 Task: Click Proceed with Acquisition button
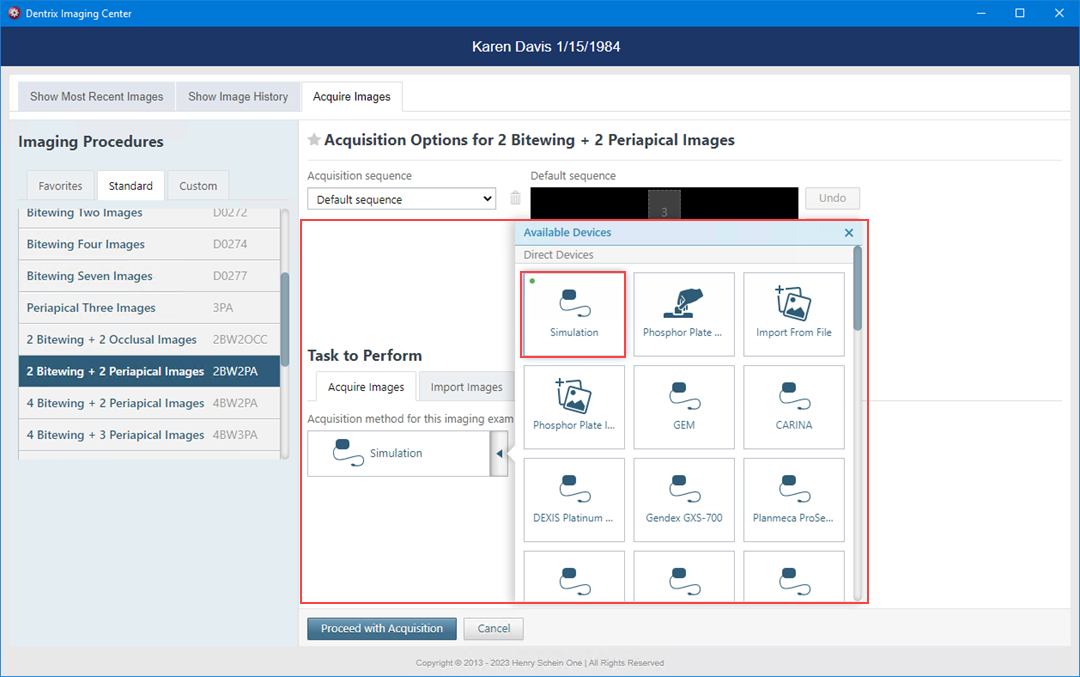382,629
